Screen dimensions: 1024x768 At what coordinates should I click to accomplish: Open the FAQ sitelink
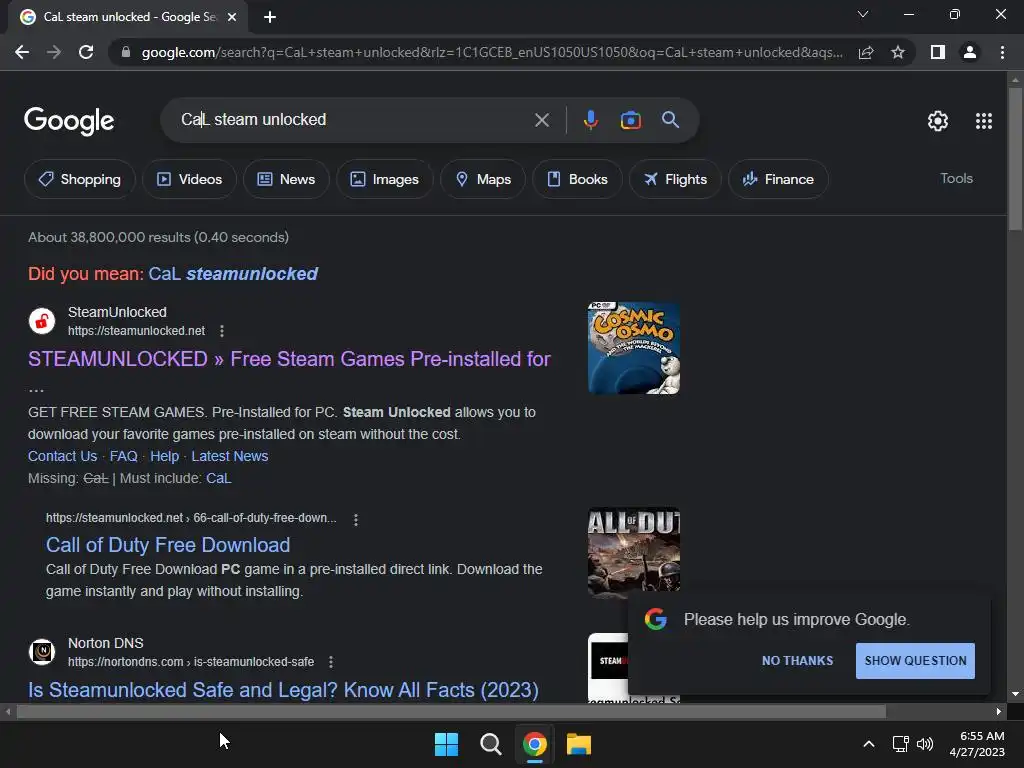[x=123, y=456]
